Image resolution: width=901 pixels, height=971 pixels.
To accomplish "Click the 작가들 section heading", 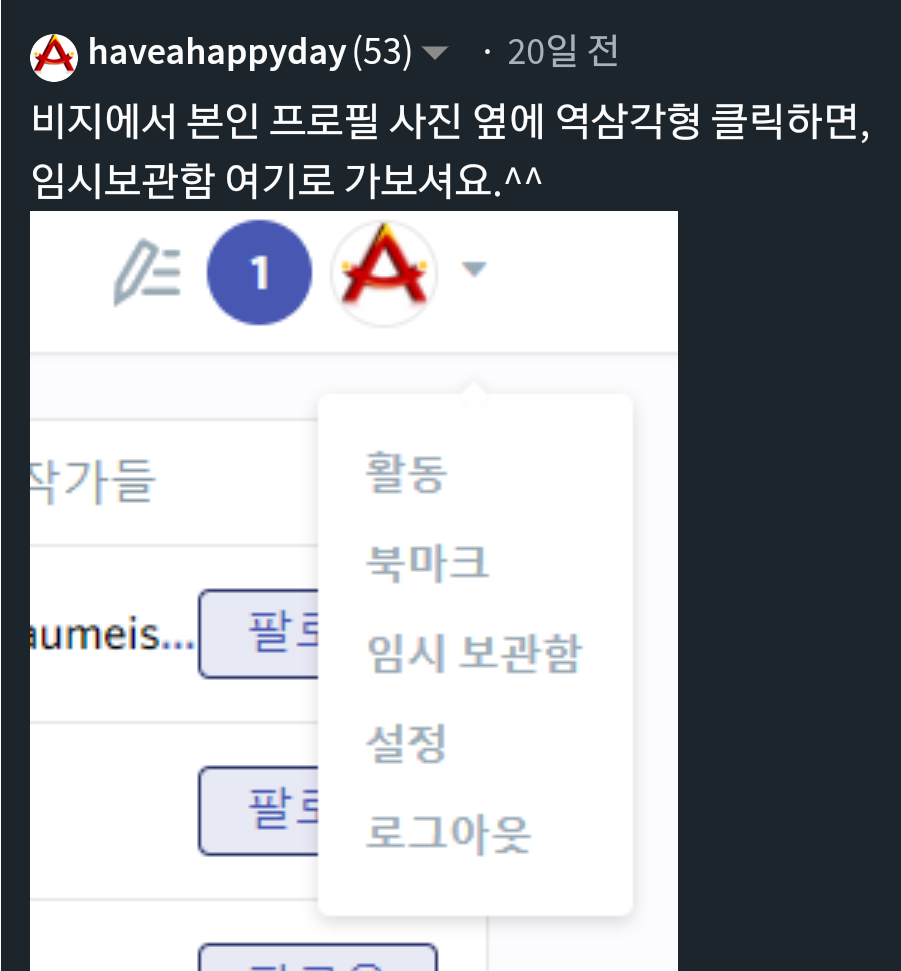I will coord(93,481).
